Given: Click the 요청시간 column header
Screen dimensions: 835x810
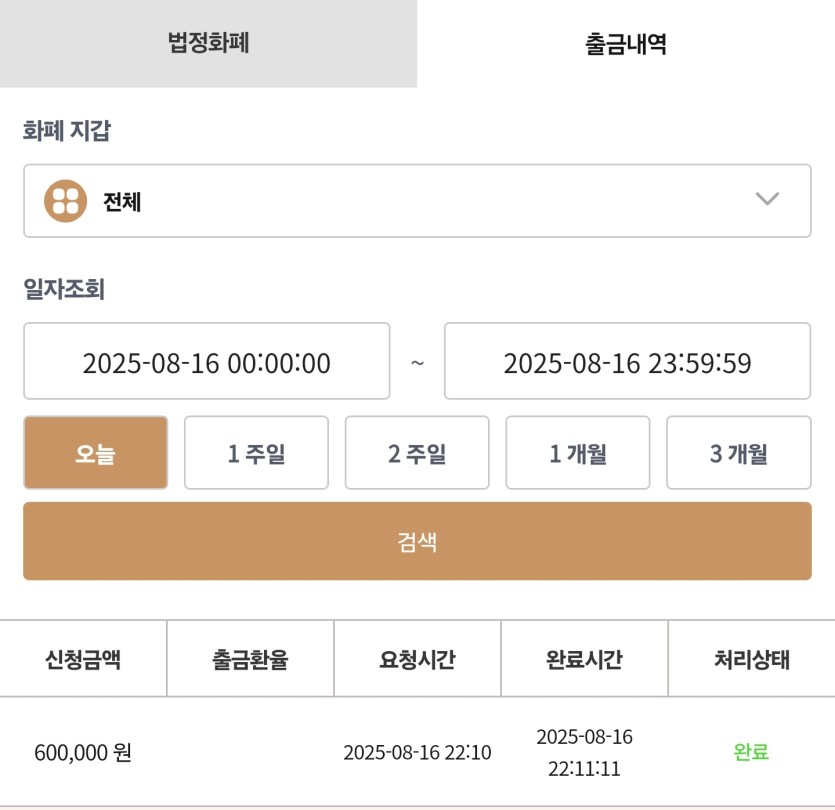Looking at the screenshot, I should [x=417, y=659].
